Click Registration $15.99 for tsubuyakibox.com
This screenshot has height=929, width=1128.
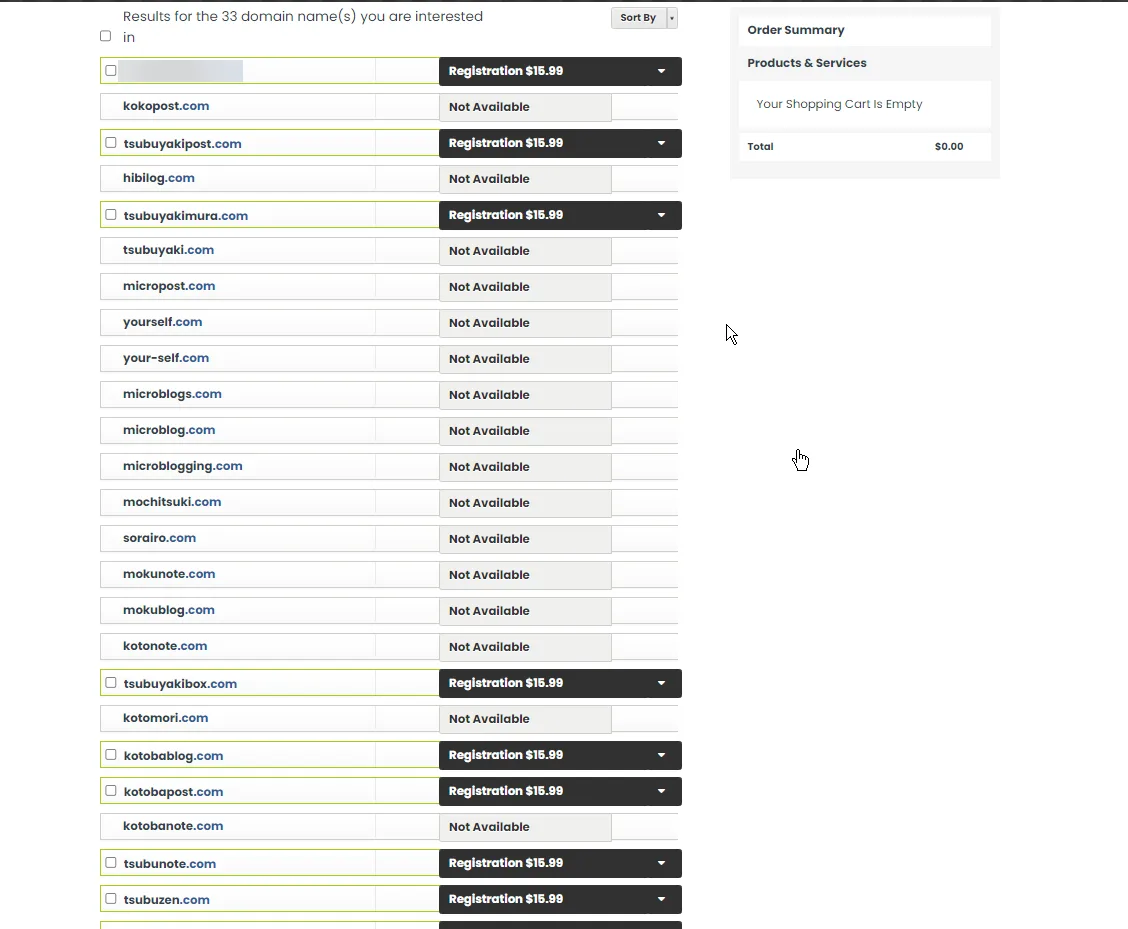click(506, 683)
